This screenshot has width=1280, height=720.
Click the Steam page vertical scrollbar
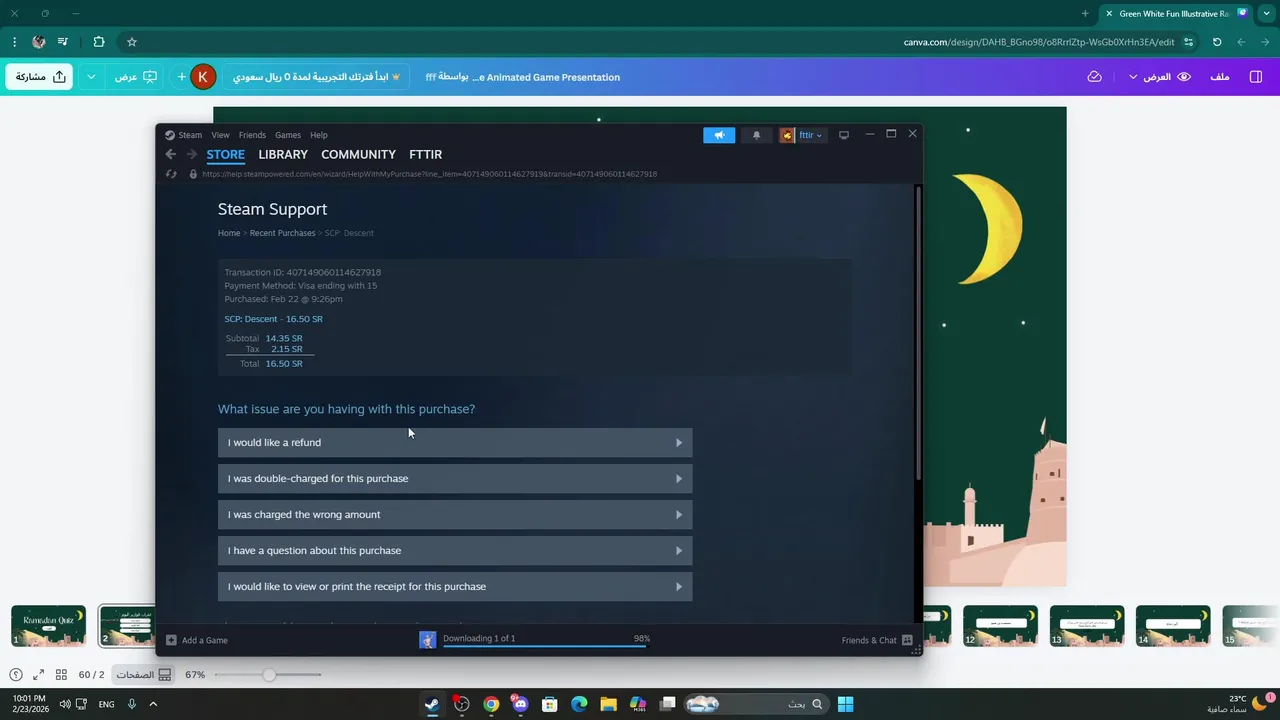(x=918, y=333)
